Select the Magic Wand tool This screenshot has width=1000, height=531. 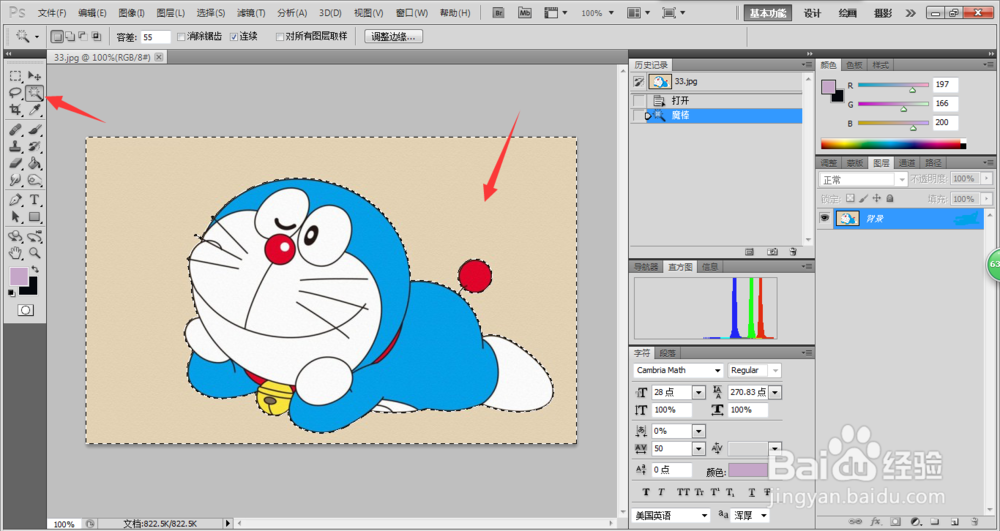tap(34, 93)
